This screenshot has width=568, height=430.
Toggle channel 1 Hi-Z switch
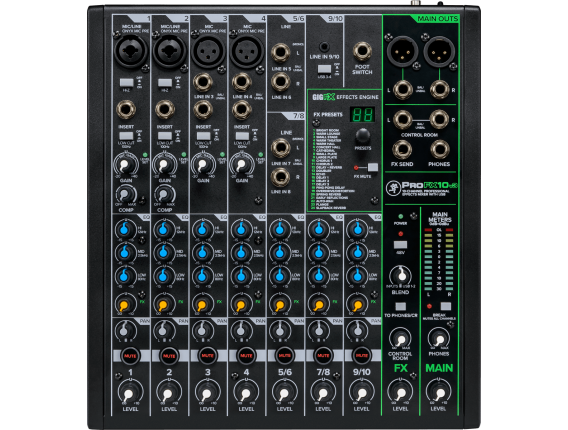tap(126, 83)
